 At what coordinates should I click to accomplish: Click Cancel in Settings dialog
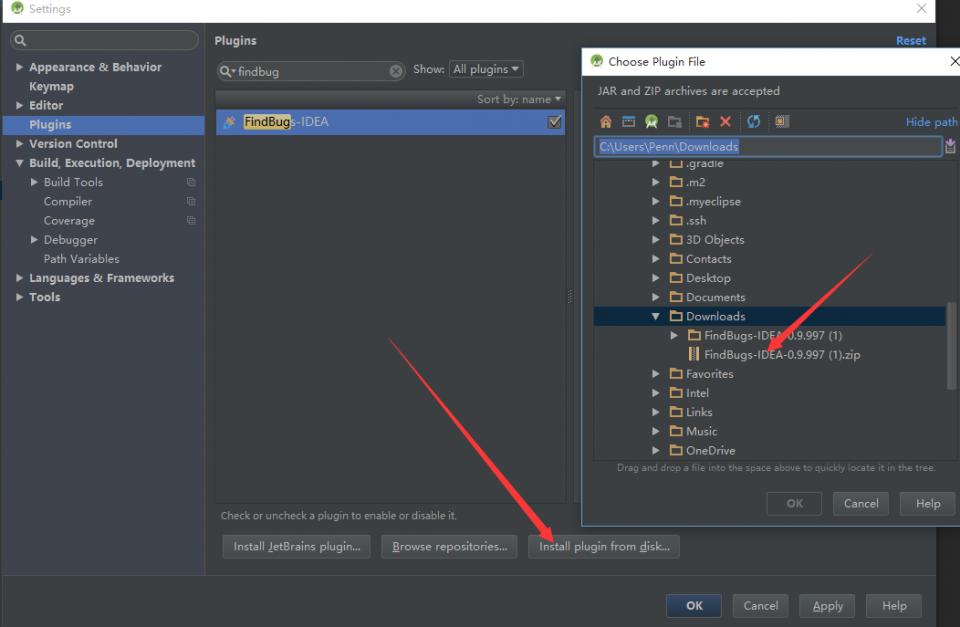pyautogui.click(x=760, y=606)
